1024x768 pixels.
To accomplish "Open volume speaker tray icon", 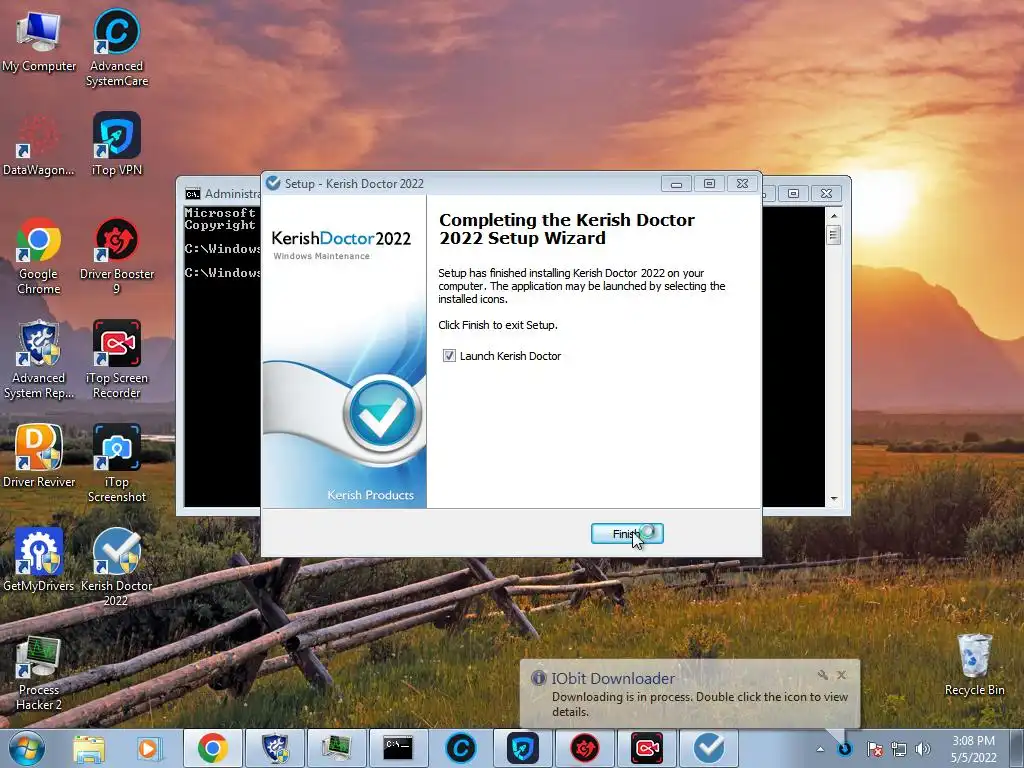I will click(x=923, y=749).
